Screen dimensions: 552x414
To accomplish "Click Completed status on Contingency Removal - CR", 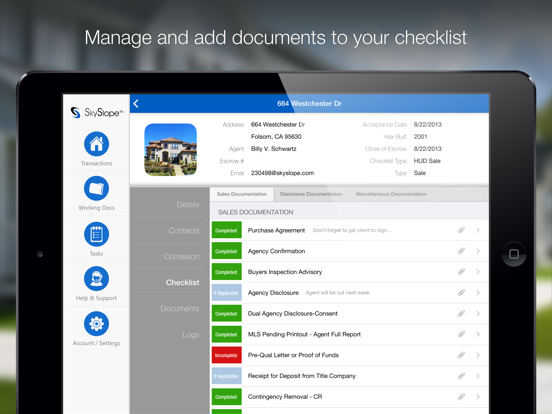I will 227,397.
